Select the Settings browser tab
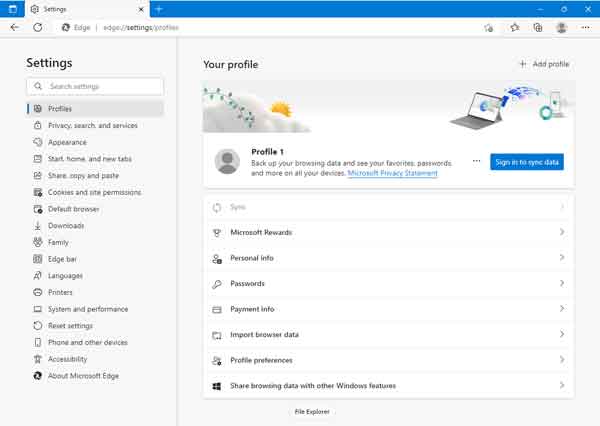Image resolution: width=600 pixels, height=426 pixels. click(x=87, y=9)
